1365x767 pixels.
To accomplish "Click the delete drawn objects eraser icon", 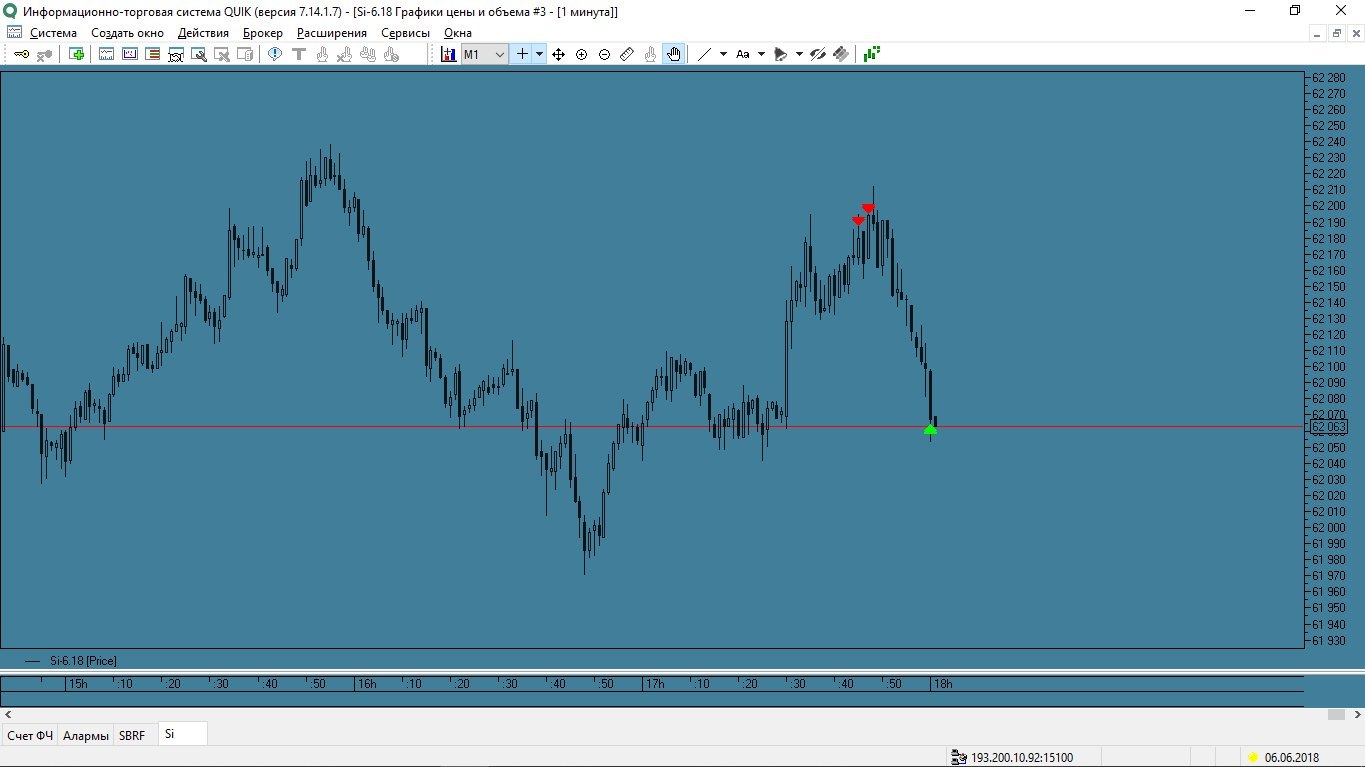I will pos(841,54).
